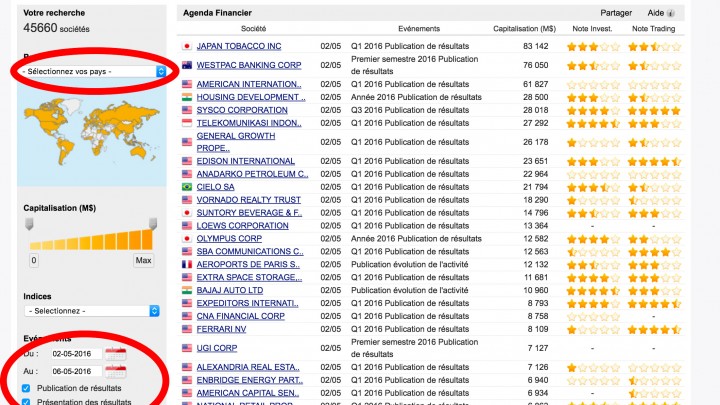Viewport: 720px width, 405px height.
Task: Grab the right capitalisation slider handle
Action: pos(153,224)
